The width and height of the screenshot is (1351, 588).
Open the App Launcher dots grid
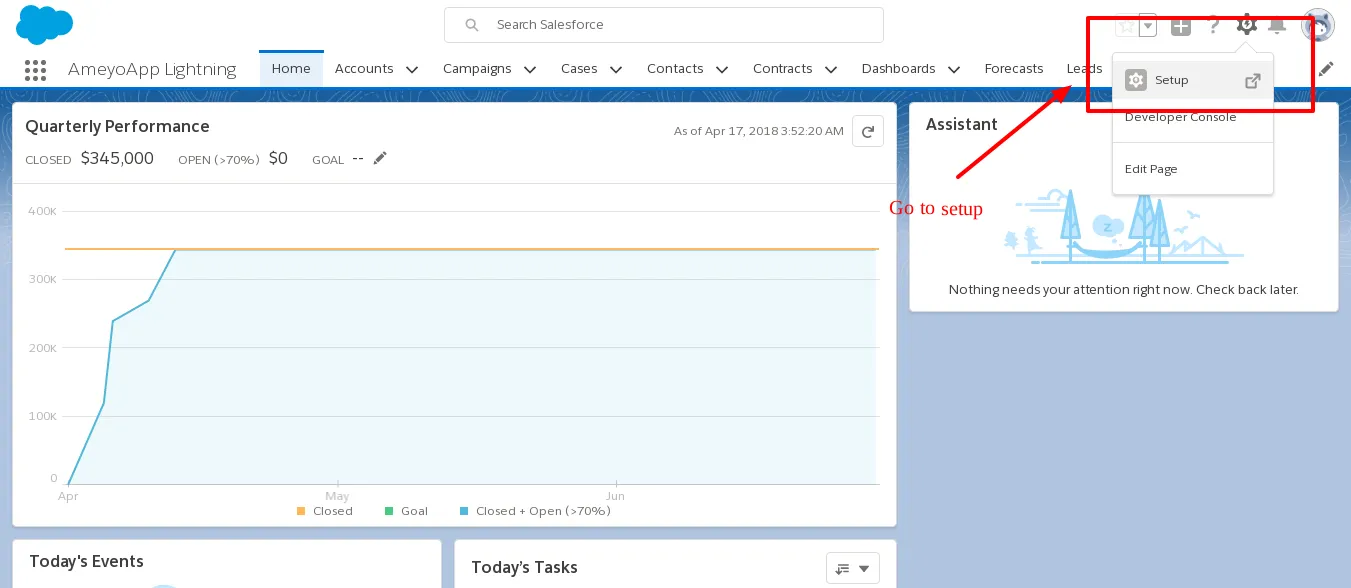point(35,69)
